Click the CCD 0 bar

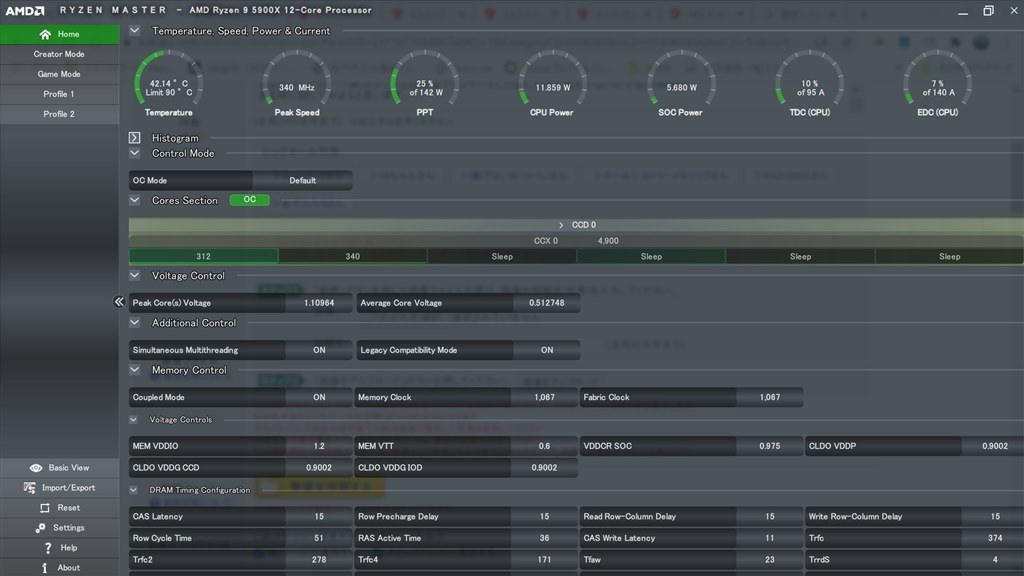pyautogui.click(x=576, y=225)
